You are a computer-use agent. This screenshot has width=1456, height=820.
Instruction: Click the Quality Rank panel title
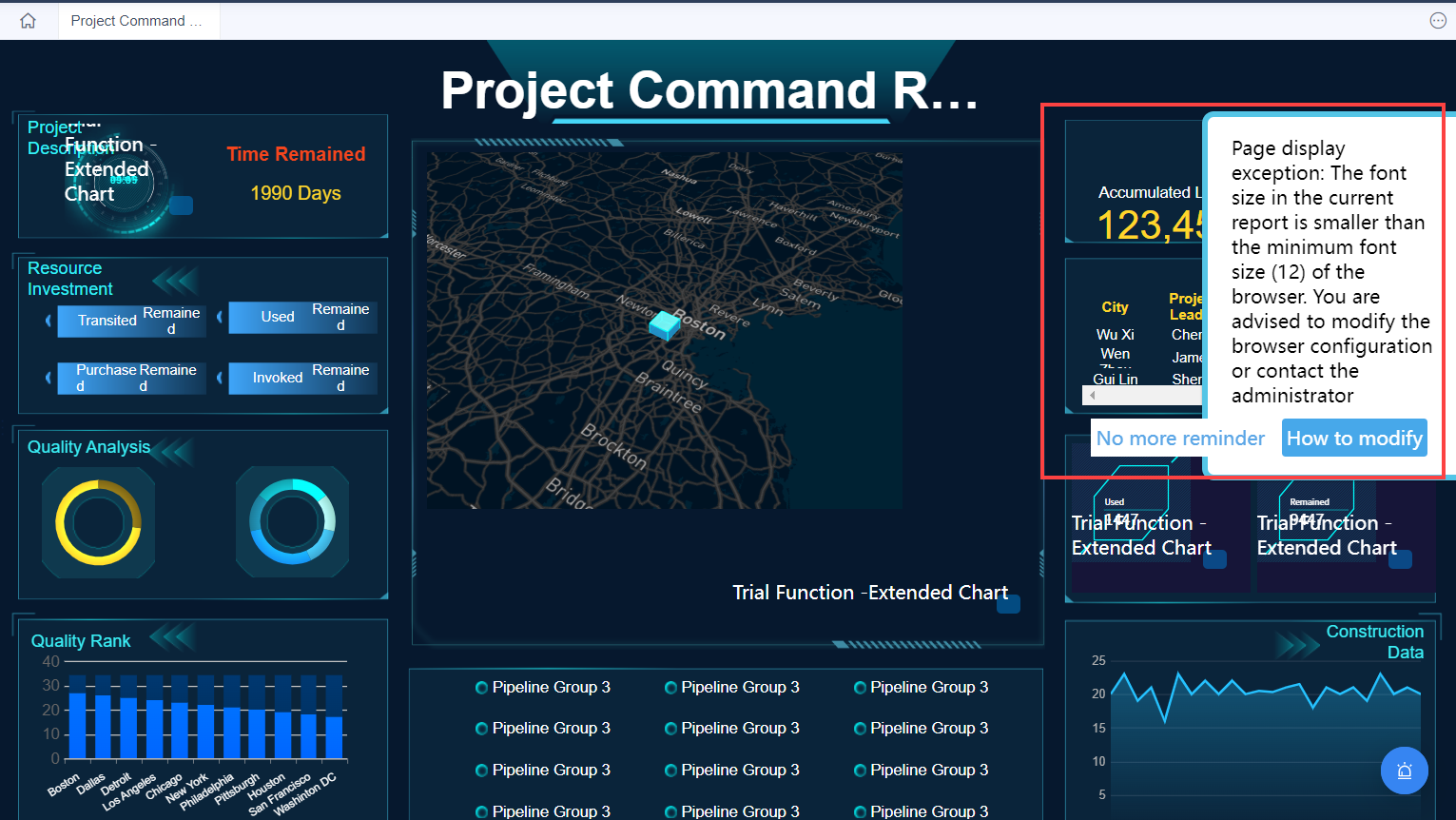[x=81, y=641]
